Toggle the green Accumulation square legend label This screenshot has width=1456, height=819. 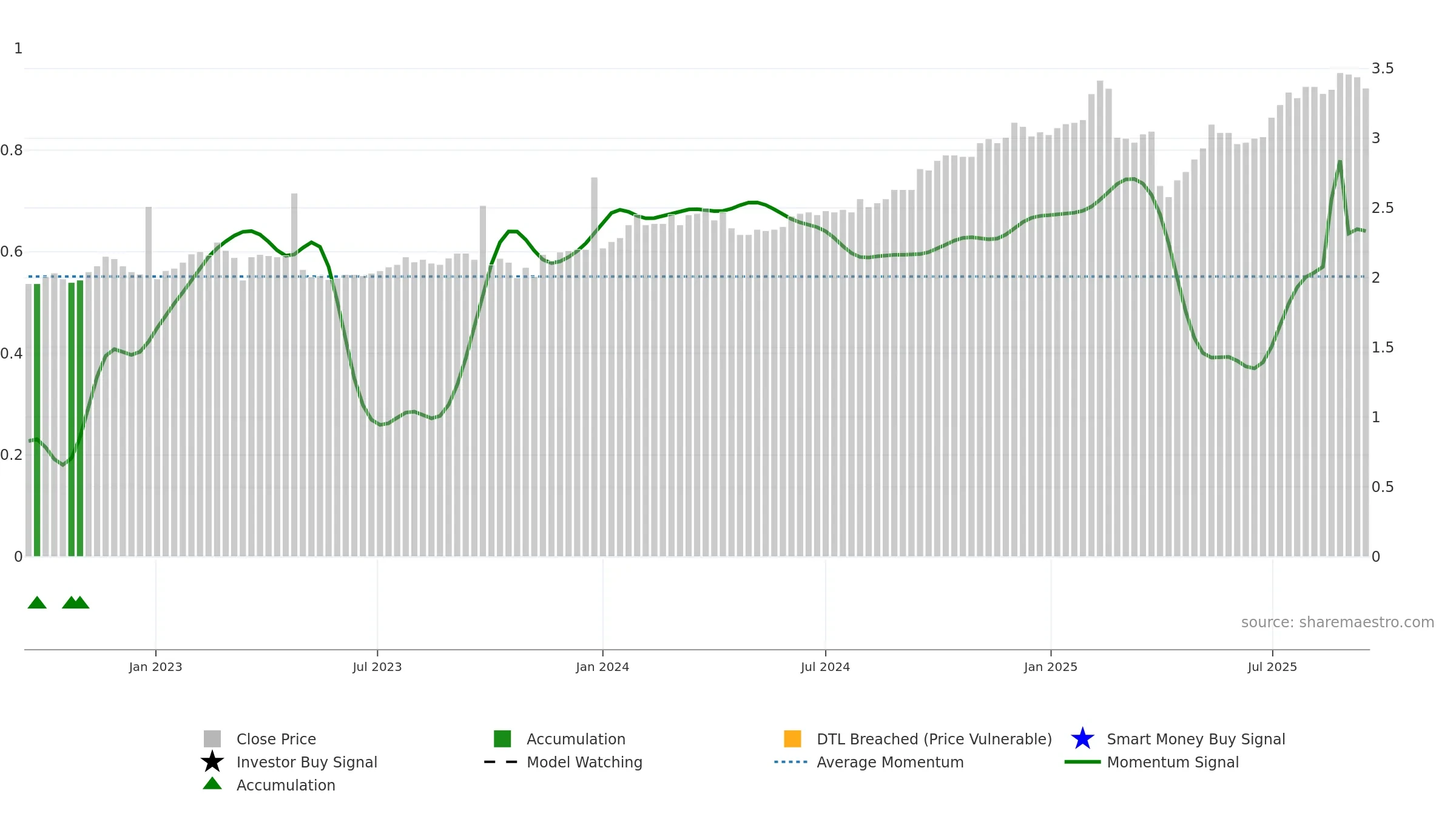[576, 739]
